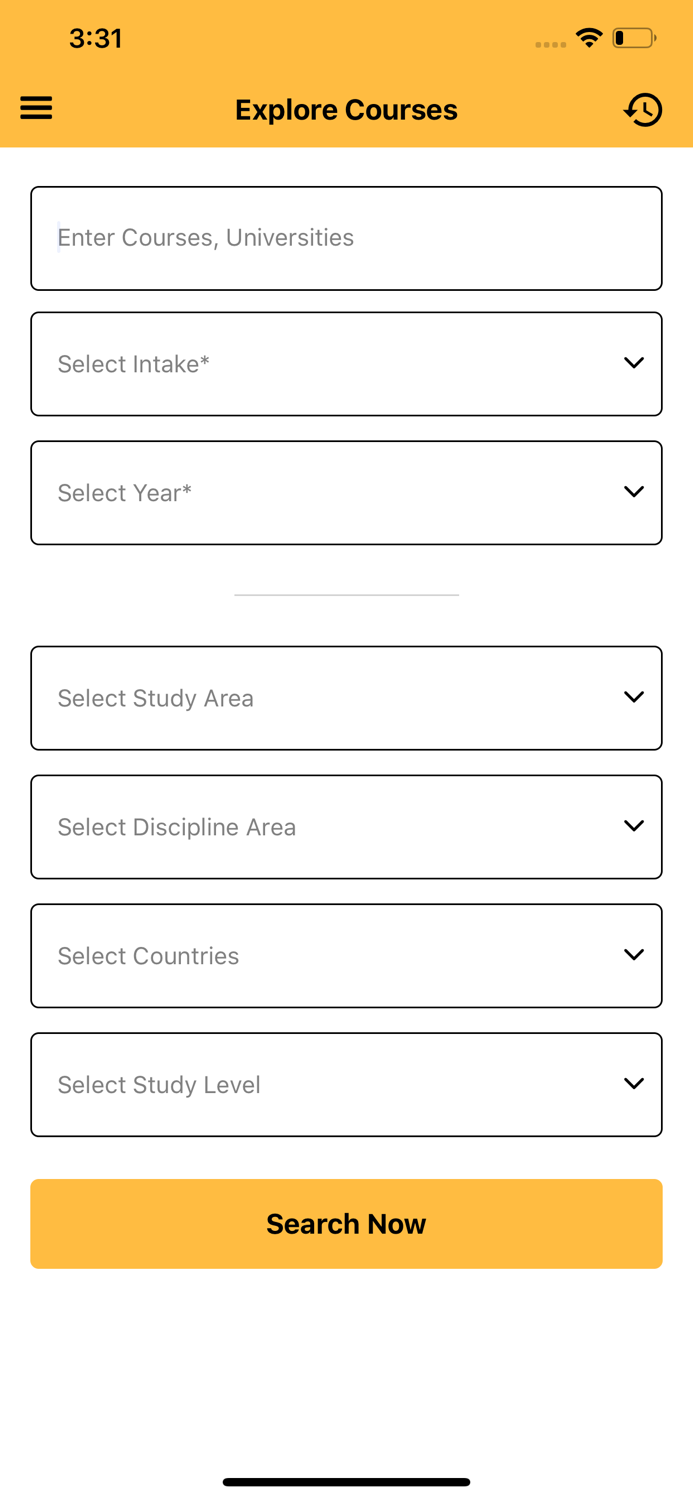Expand the Select Year dropdown
The width and height of the screenshot is (693, 1500).
(346, 492)
